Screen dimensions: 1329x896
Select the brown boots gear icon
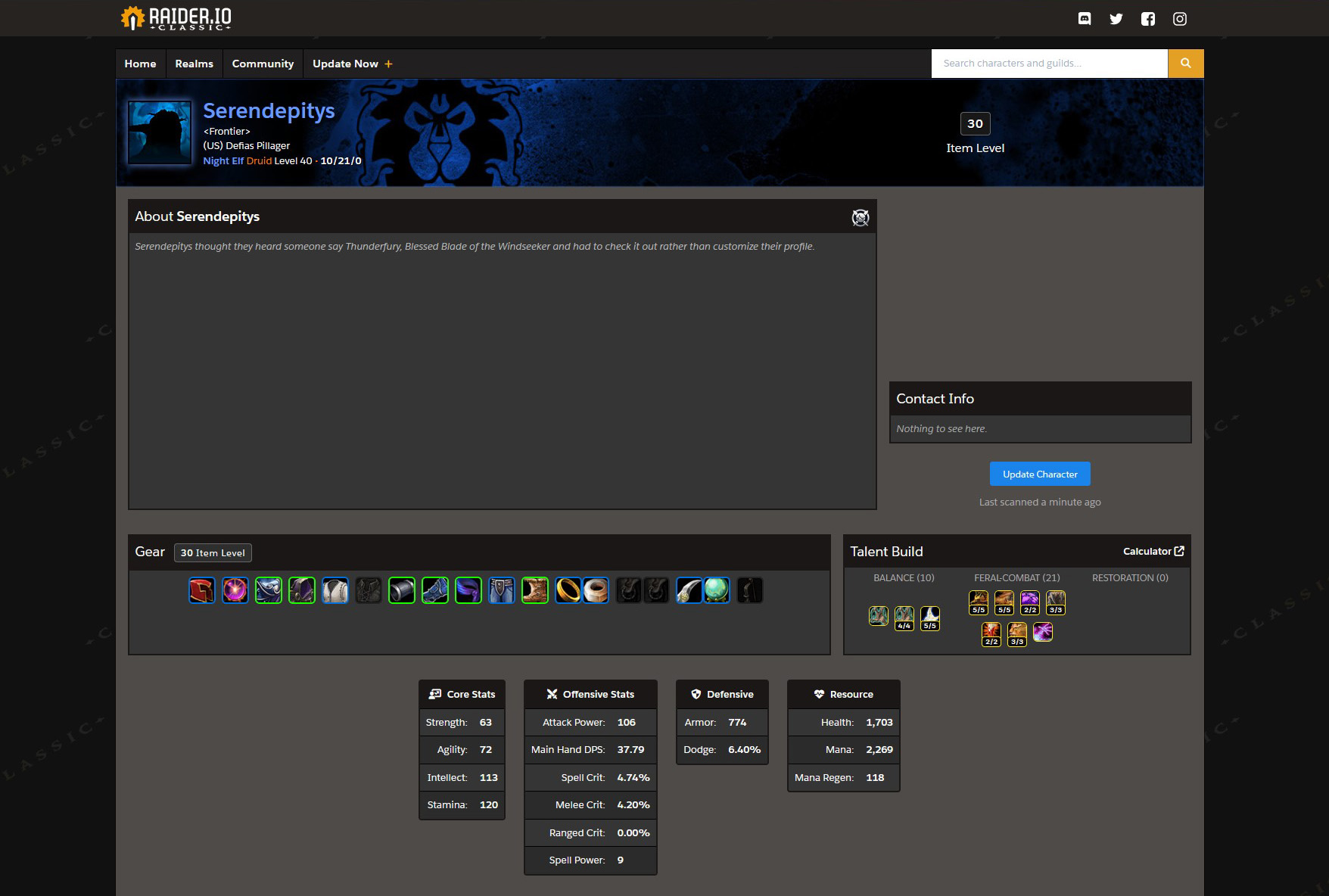point(535,590)
